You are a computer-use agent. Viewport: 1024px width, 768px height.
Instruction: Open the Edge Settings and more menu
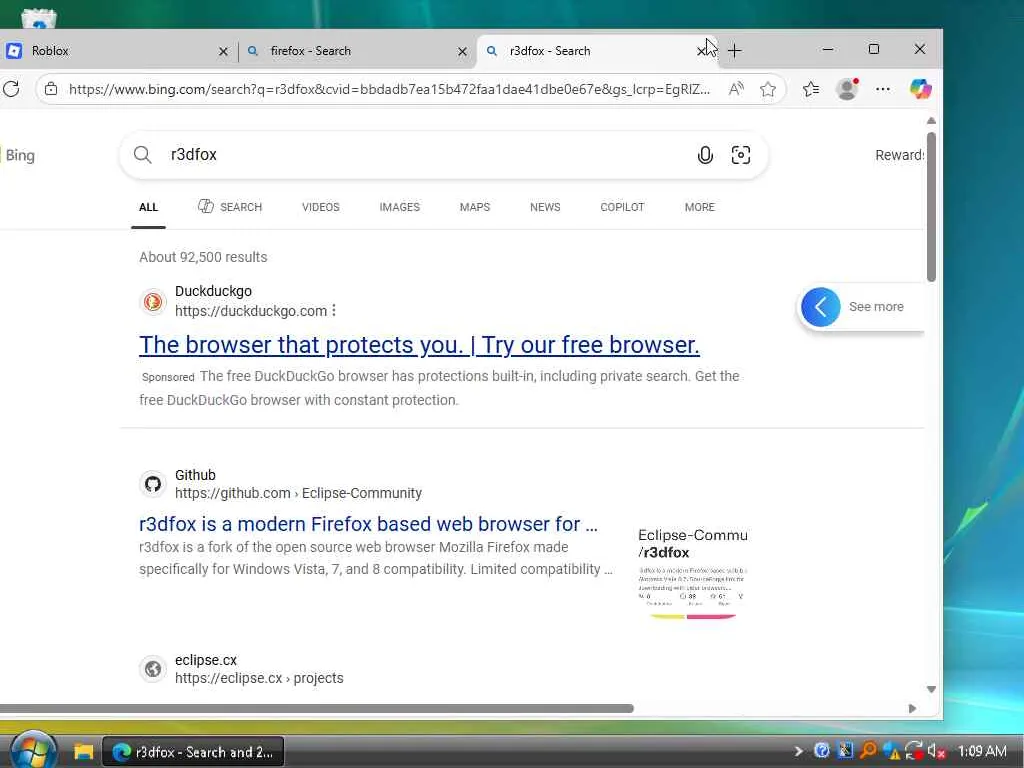point(883,89)
